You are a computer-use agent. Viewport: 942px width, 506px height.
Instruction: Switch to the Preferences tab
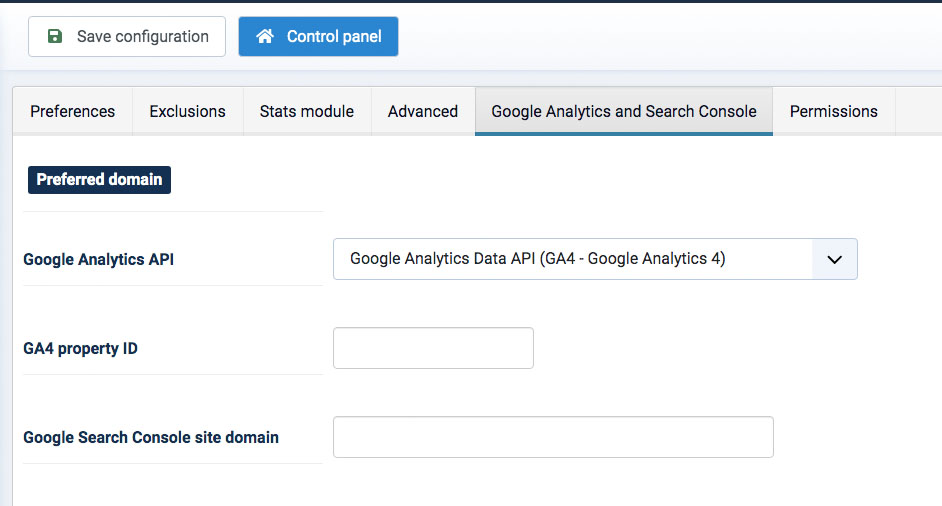72,111
